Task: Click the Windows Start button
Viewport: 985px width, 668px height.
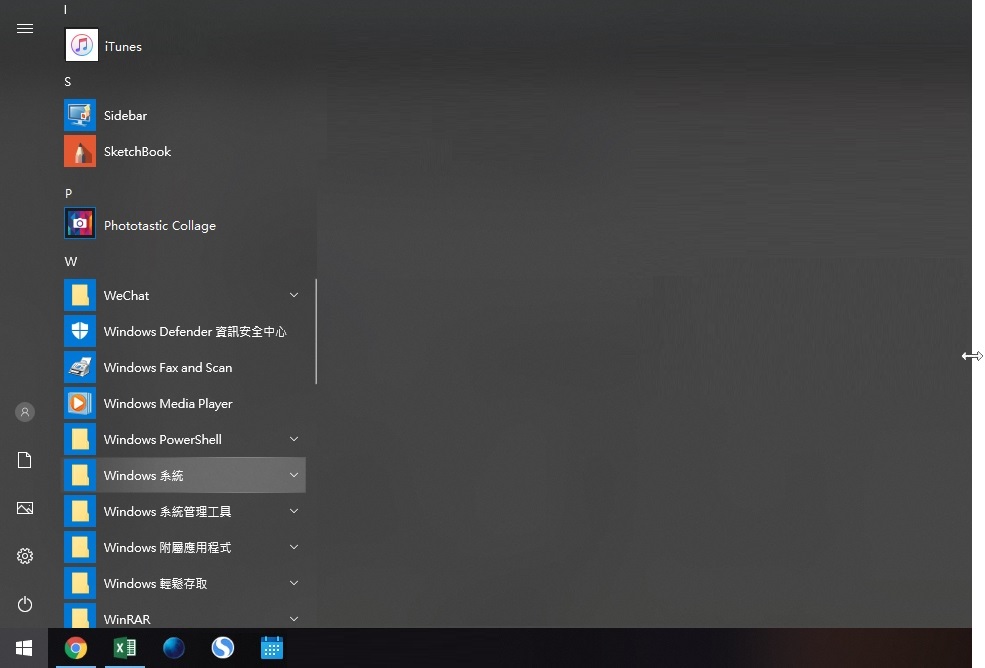Action: 24,648
